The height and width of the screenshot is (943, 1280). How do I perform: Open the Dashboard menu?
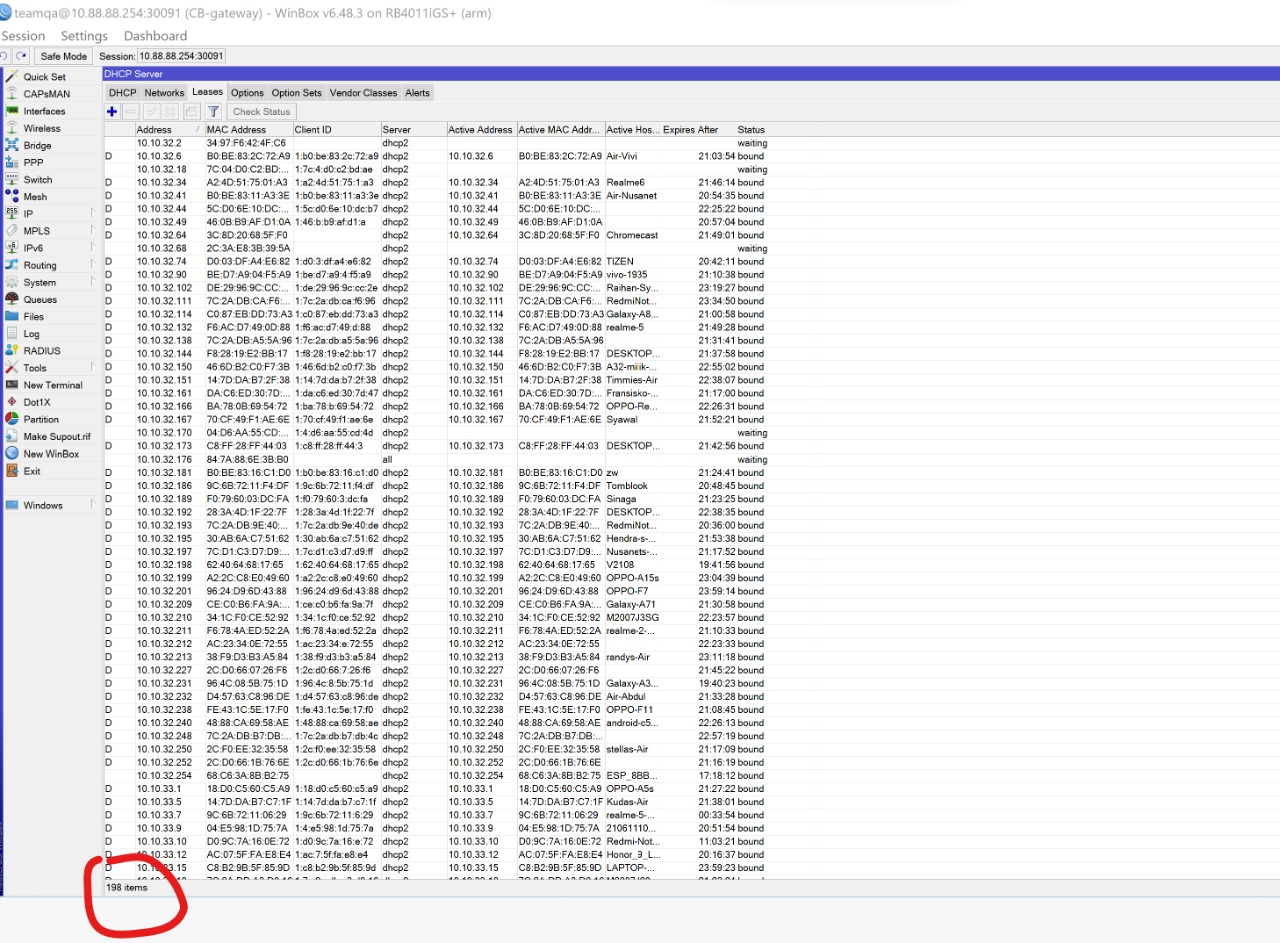click(155, 36)
